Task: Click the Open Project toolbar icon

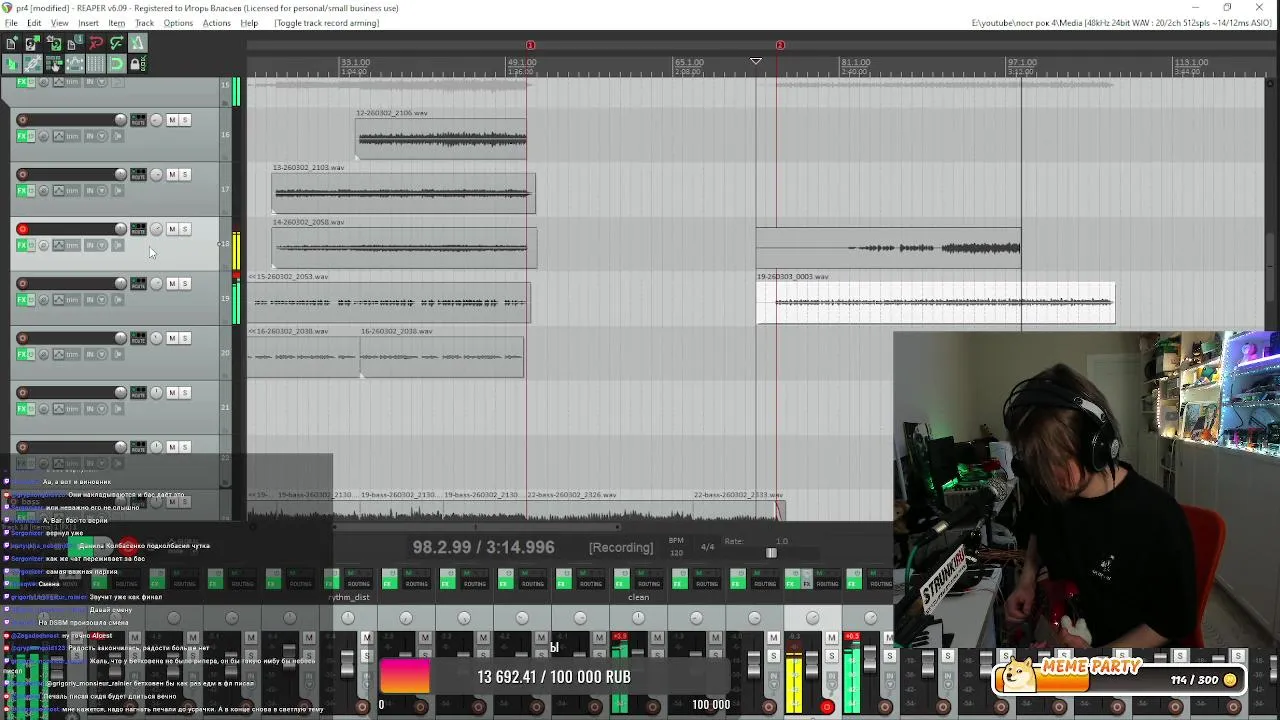Action: coord(32,43)
